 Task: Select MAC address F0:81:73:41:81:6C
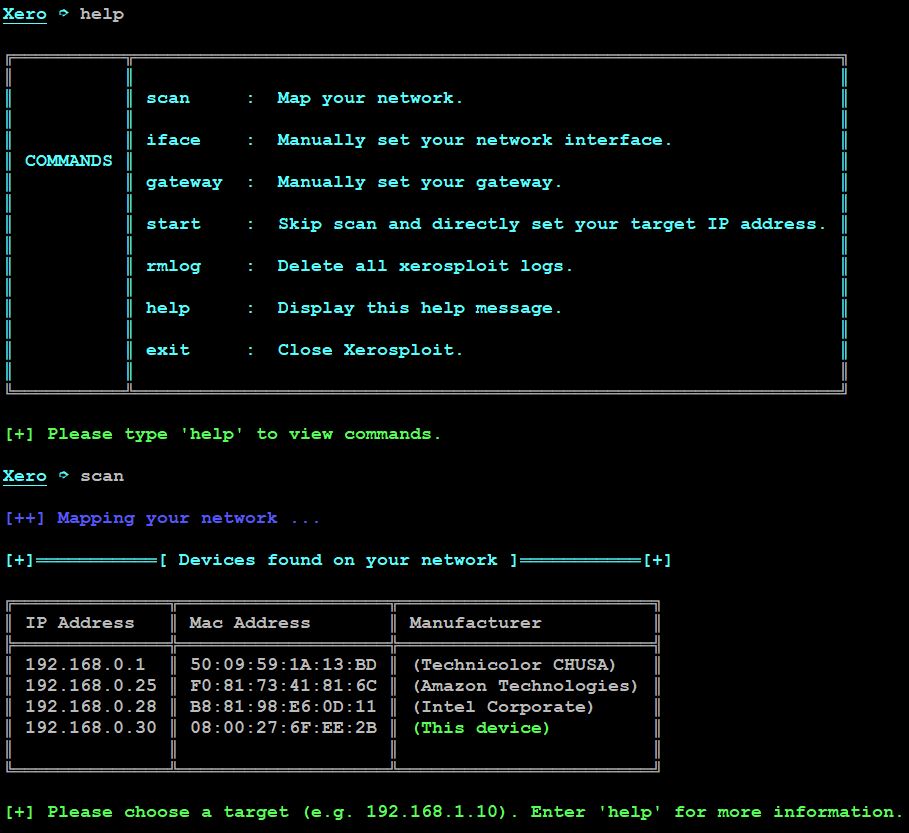283,685
